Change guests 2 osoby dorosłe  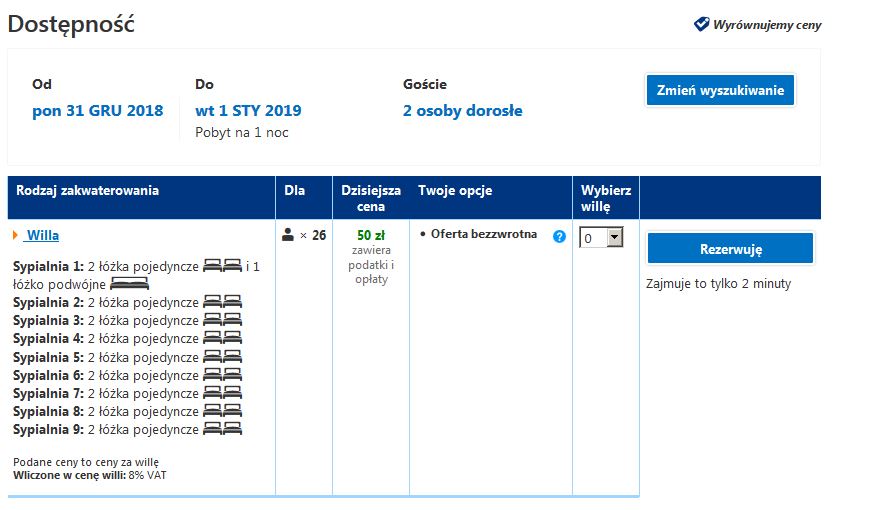[463, 110]
